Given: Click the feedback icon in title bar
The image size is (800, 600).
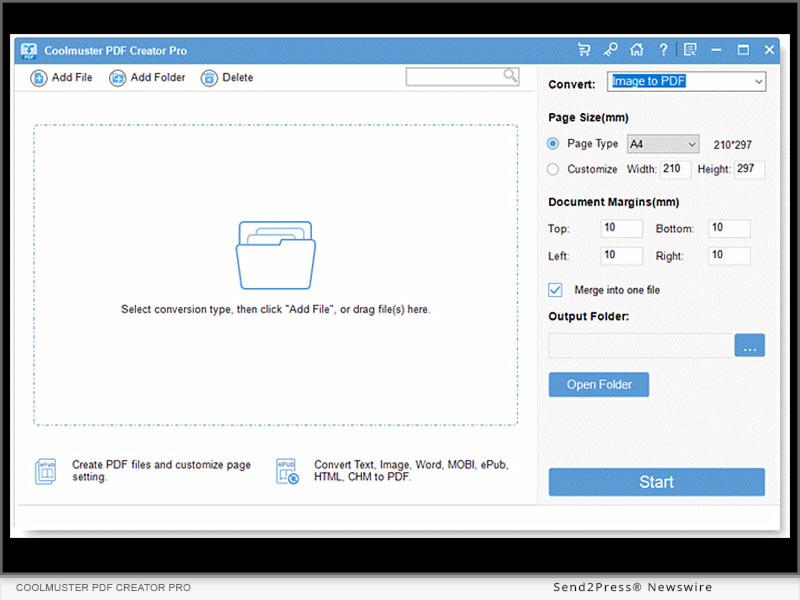Looking at the screenshot, I should coord(690,50).
